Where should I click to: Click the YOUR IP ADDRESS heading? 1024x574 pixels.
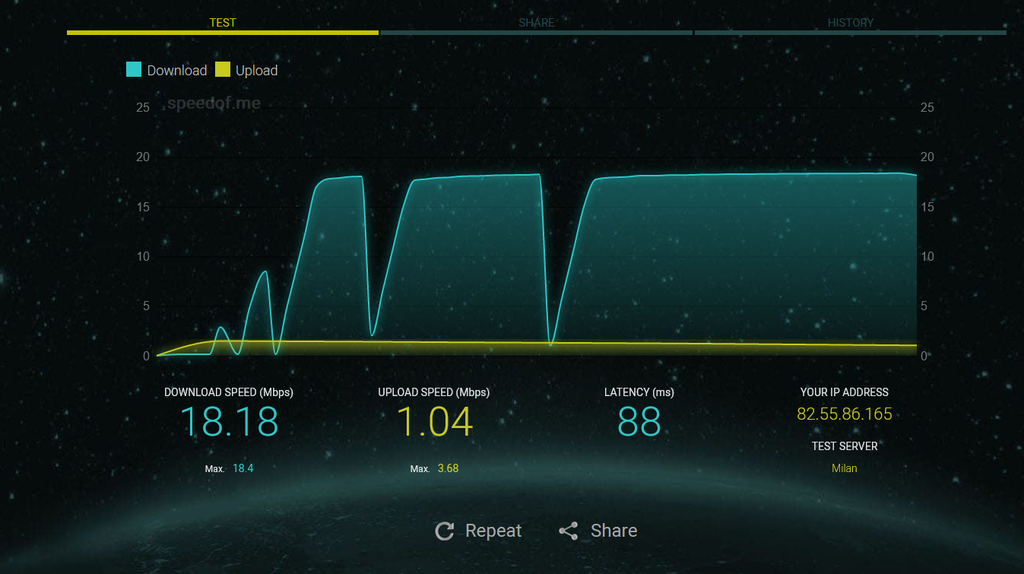[844, 392]
